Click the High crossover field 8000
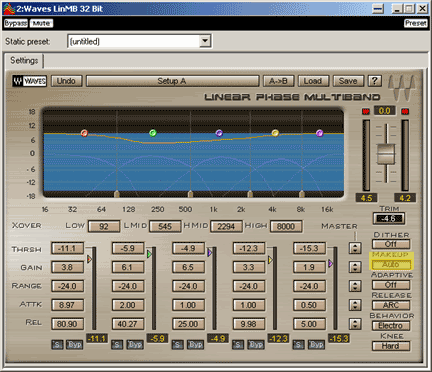 point(286,227)
